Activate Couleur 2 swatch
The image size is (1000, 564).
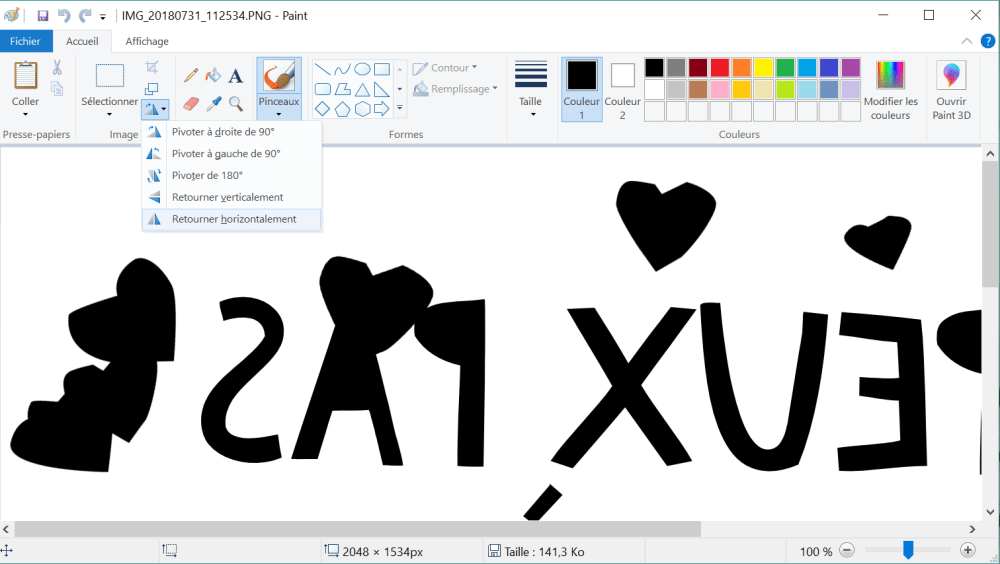pyautogui.click(x=622, y=88)
